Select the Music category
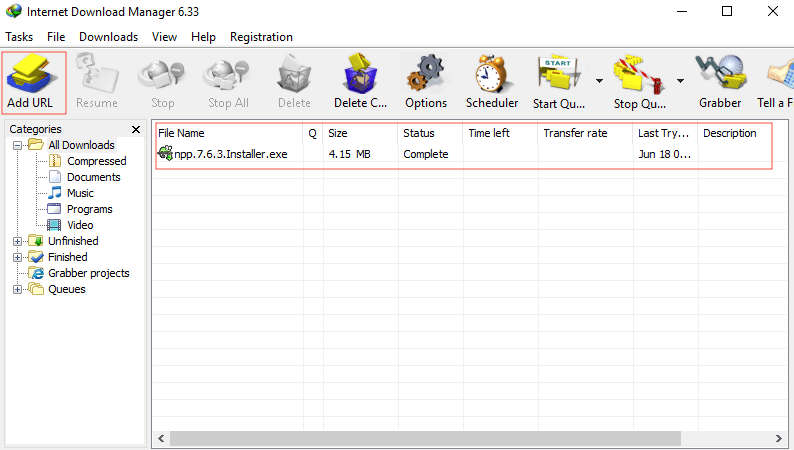 (80, 193)
